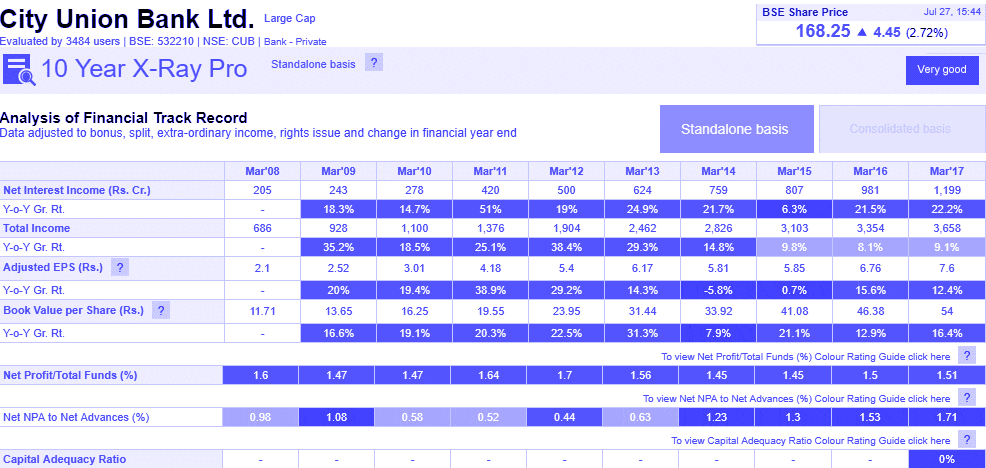Select the Mar'11 column header
The image size is (986, 468).
coord(490,171)
